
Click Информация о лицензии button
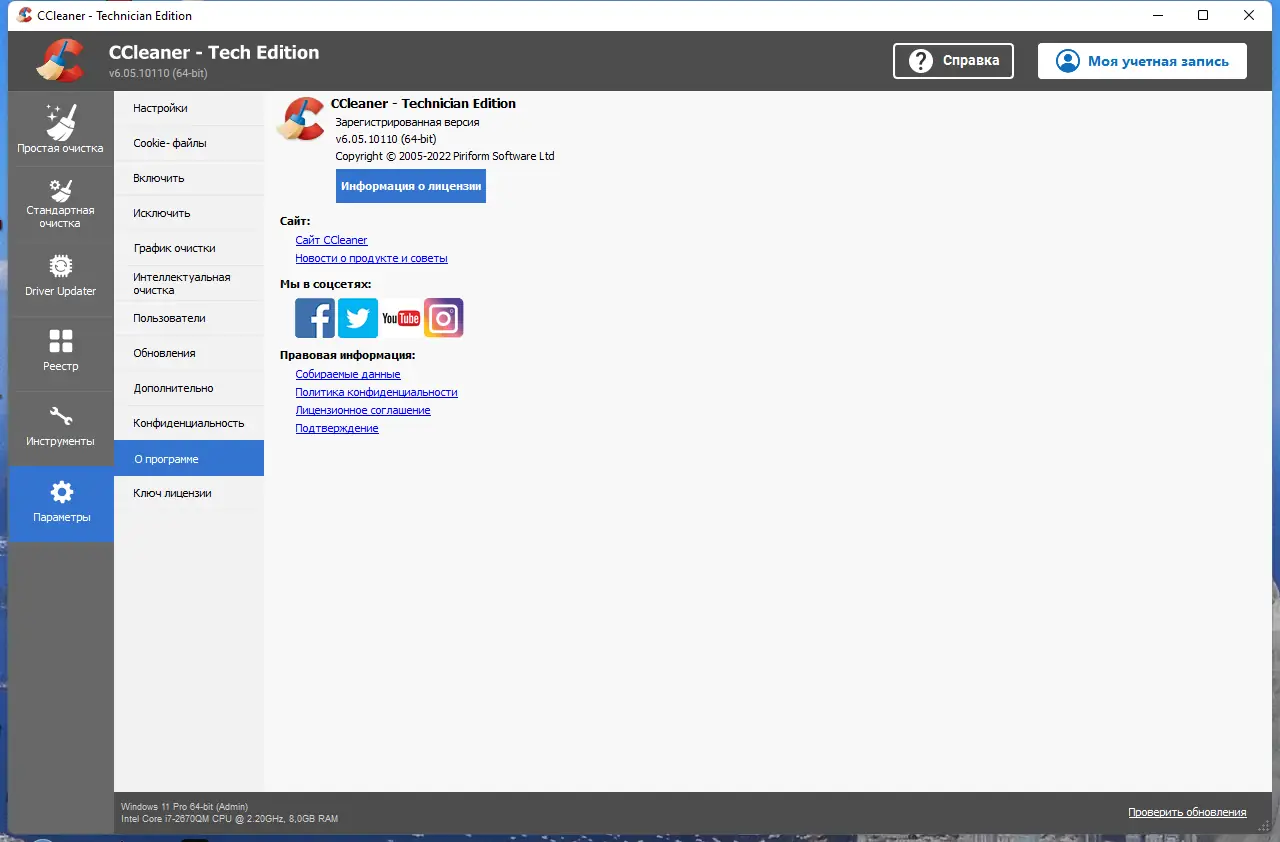pos(411,186)
